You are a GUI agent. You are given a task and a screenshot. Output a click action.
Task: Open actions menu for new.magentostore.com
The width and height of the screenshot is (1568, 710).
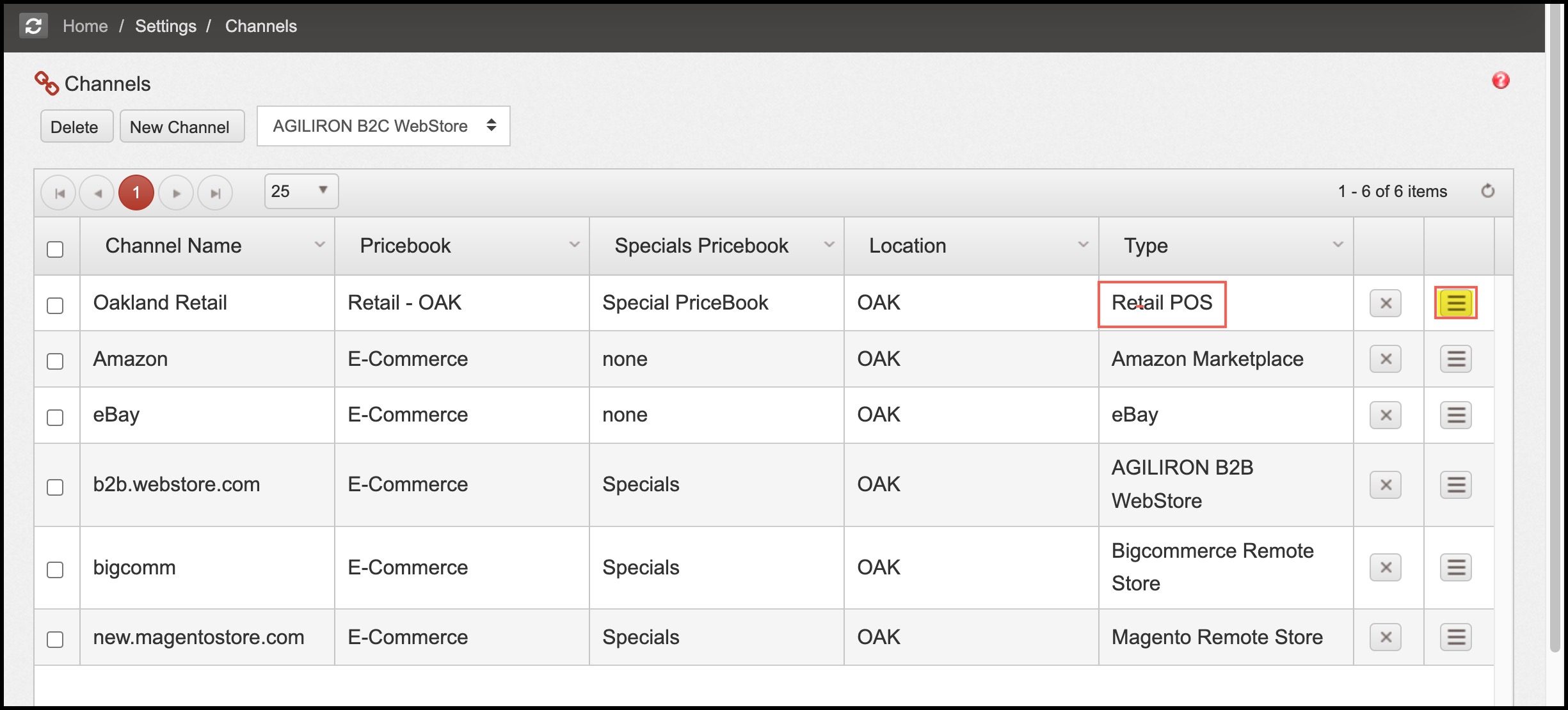tap(1455, 637)
